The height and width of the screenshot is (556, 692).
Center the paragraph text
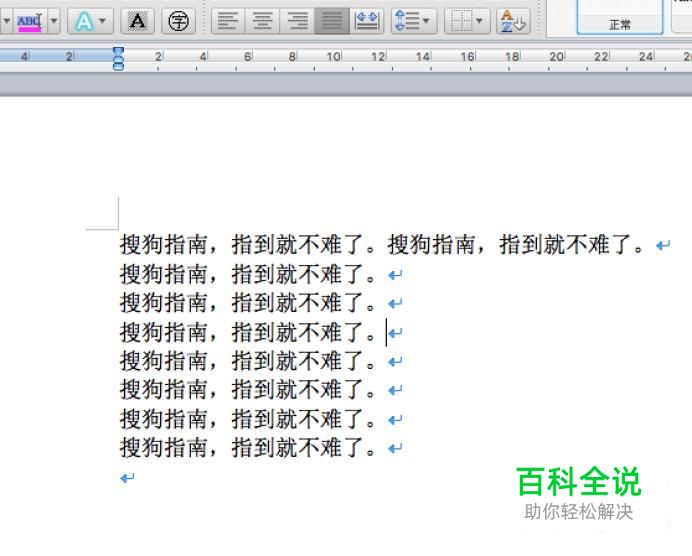[x=262, y=21]
